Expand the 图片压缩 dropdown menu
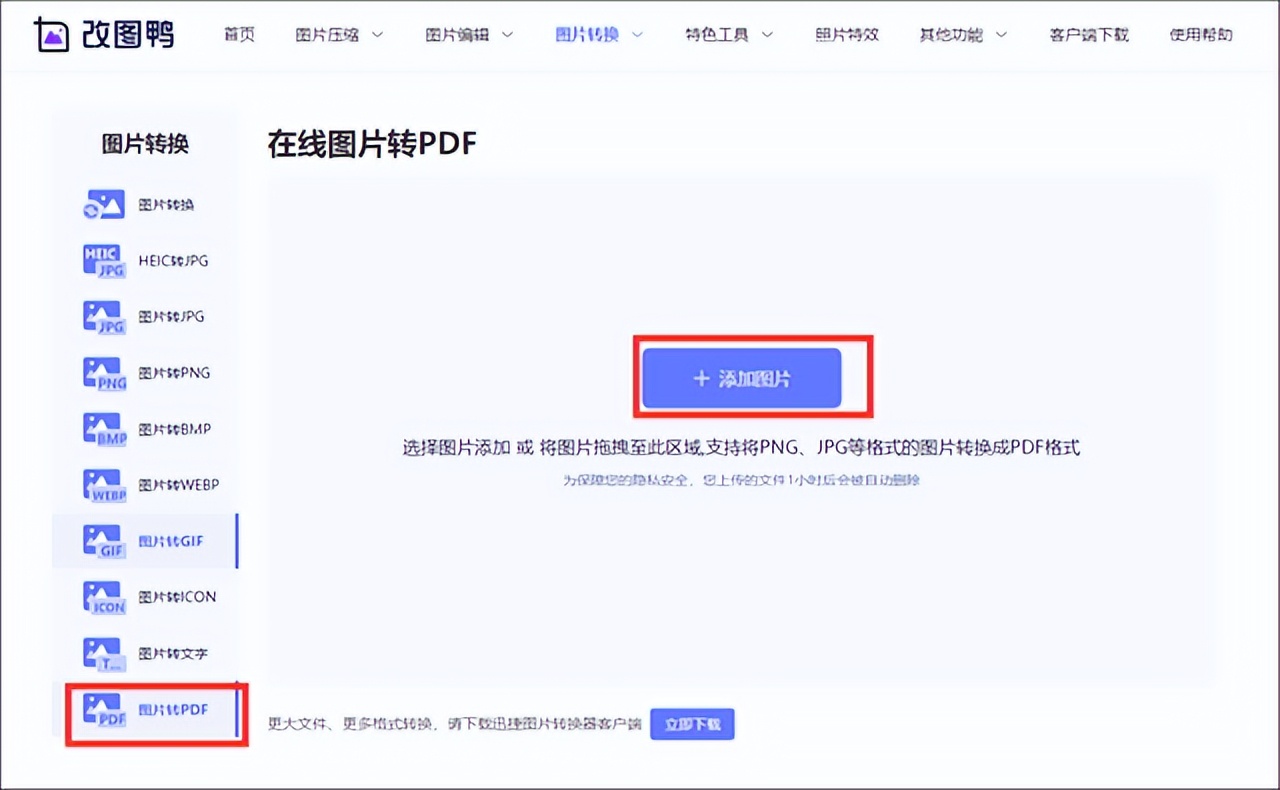Screen dimensions: 1280x790 [x=330, y=33]
